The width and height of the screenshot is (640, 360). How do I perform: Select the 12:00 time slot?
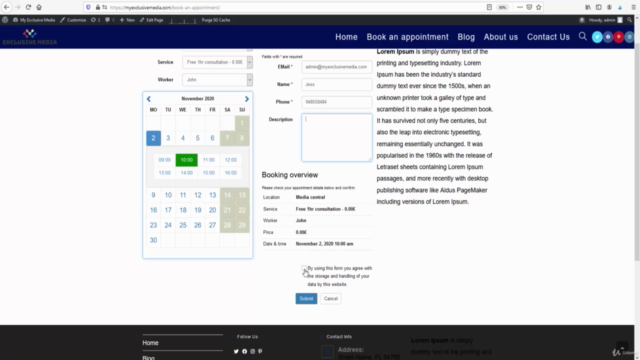tap(231, 160)
